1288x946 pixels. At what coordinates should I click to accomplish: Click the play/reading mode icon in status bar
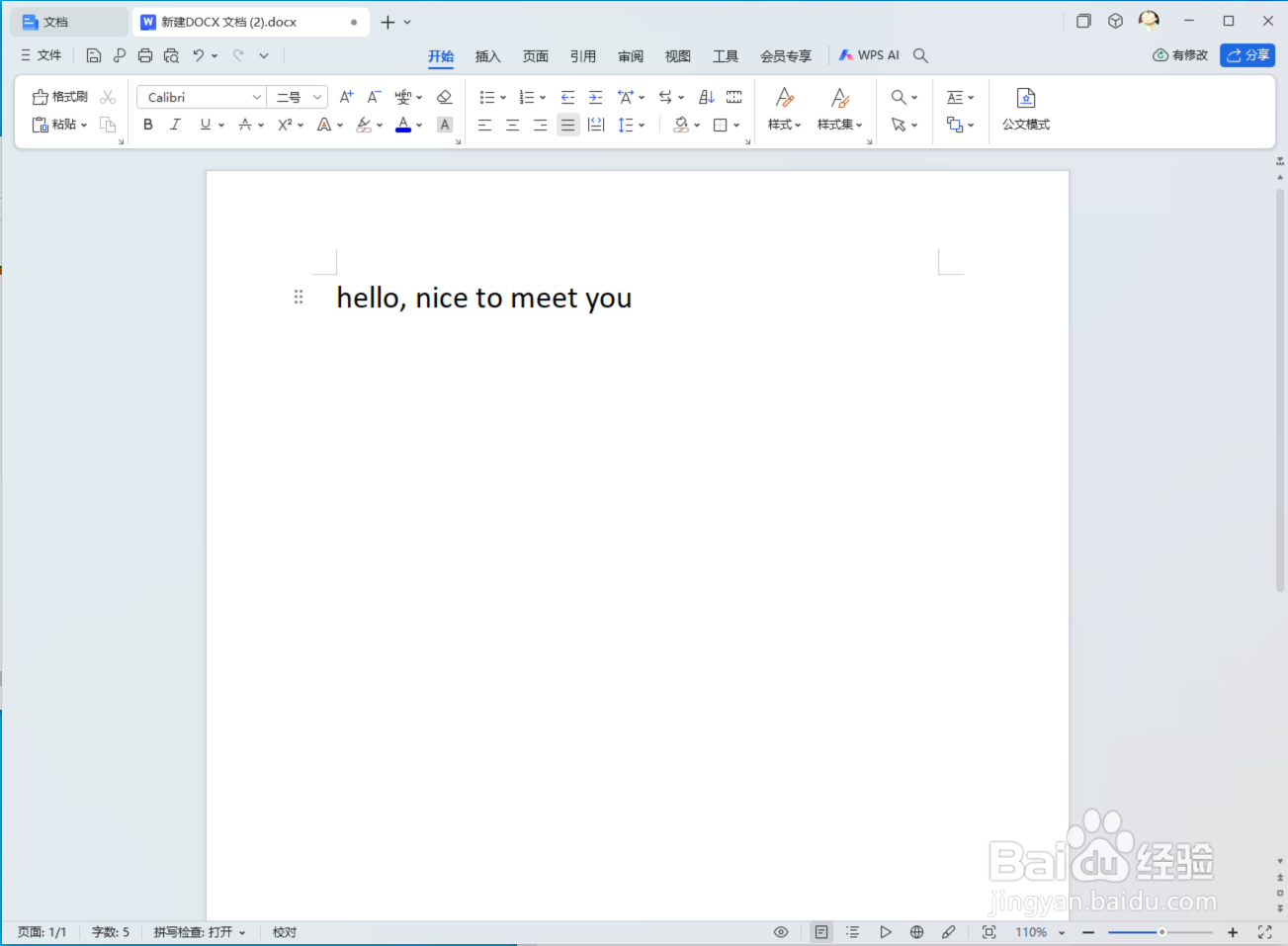(885, 932)
